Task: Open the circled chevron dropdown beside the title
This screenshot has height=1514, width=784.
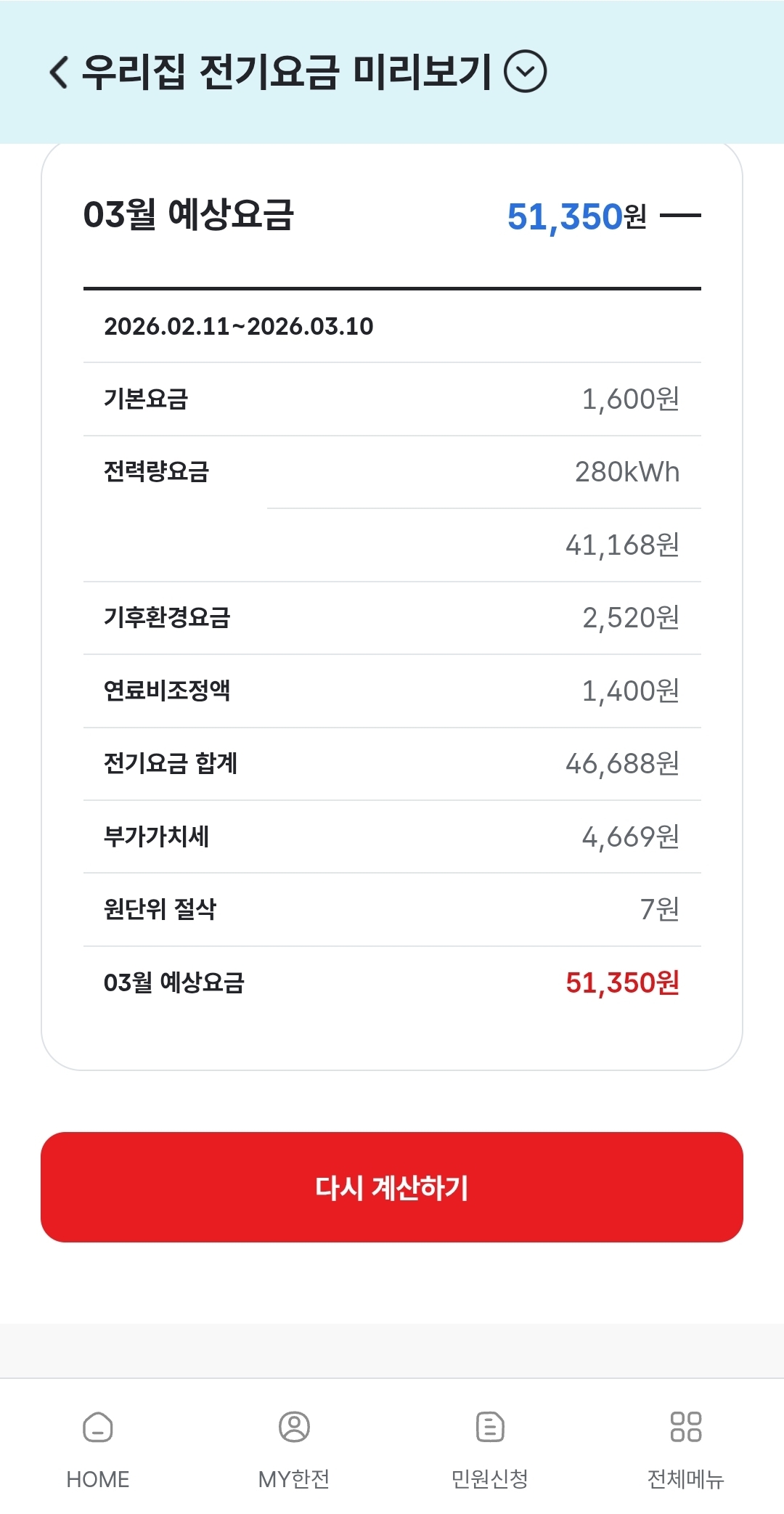Action: pyautogui.click(x=525, y=72)
